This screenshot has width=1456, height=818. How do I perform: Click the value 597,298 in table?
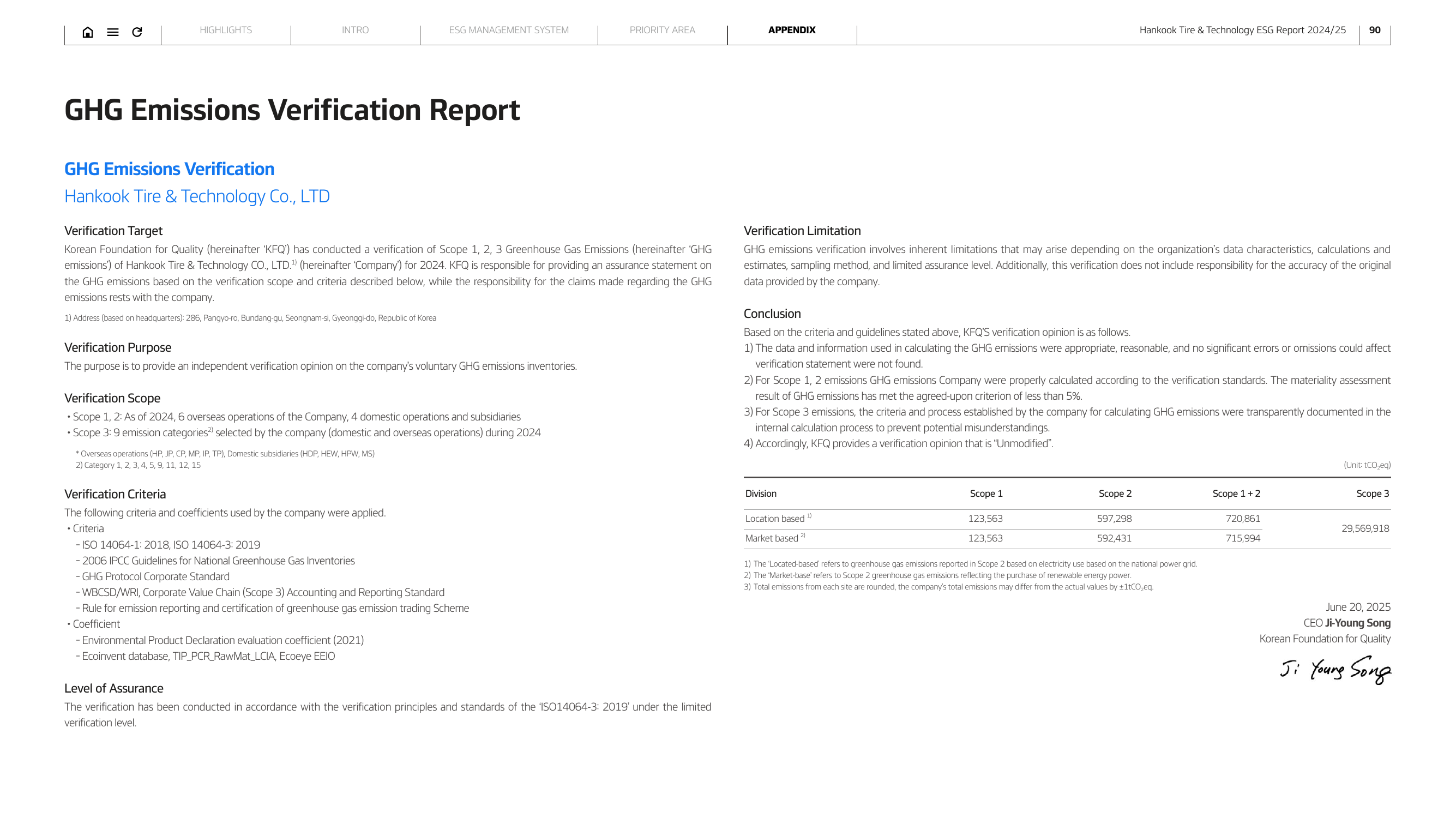[x=1114, y=519]
